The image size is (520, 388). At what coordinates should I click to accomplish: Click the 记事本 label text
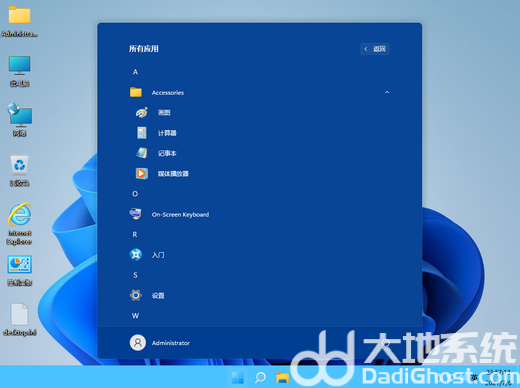167,153
